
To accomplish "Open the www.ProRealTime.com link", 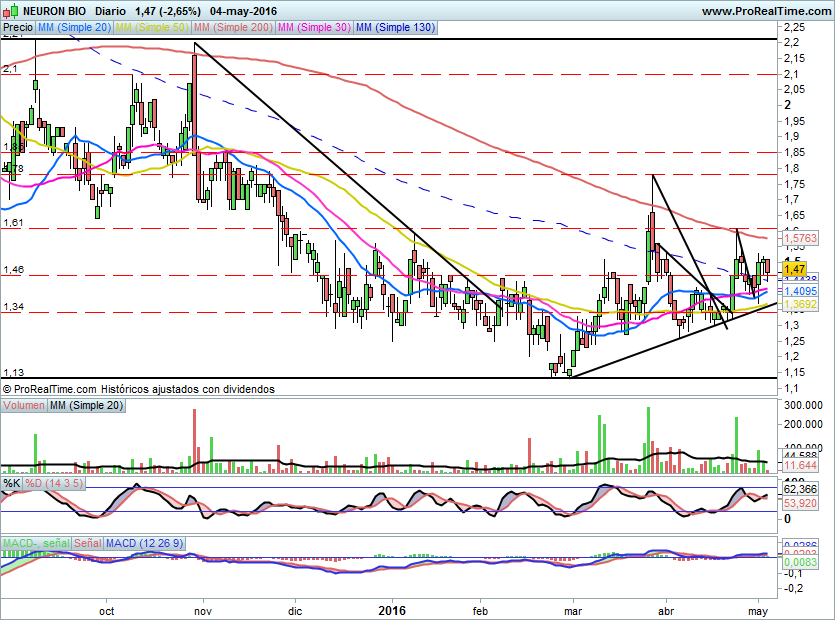I will tap(766, 11).
